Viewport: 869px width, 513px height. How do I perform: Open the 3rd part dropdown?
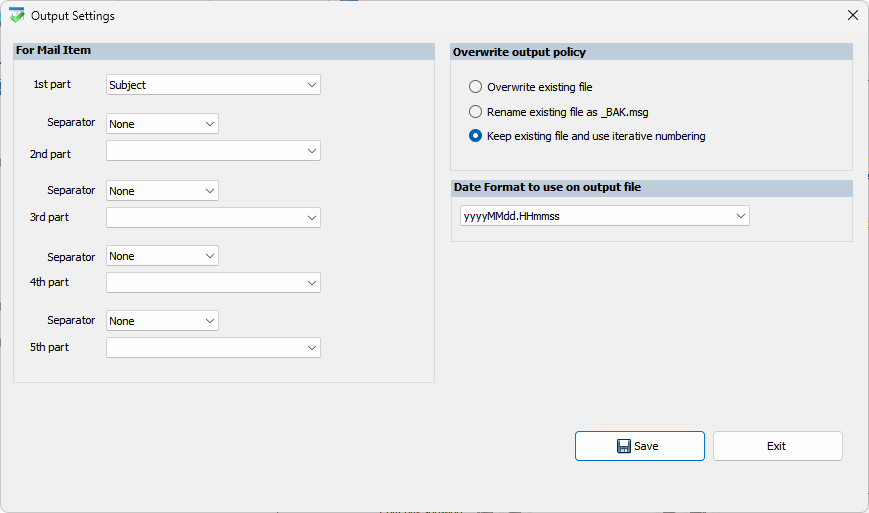(213, 217)
